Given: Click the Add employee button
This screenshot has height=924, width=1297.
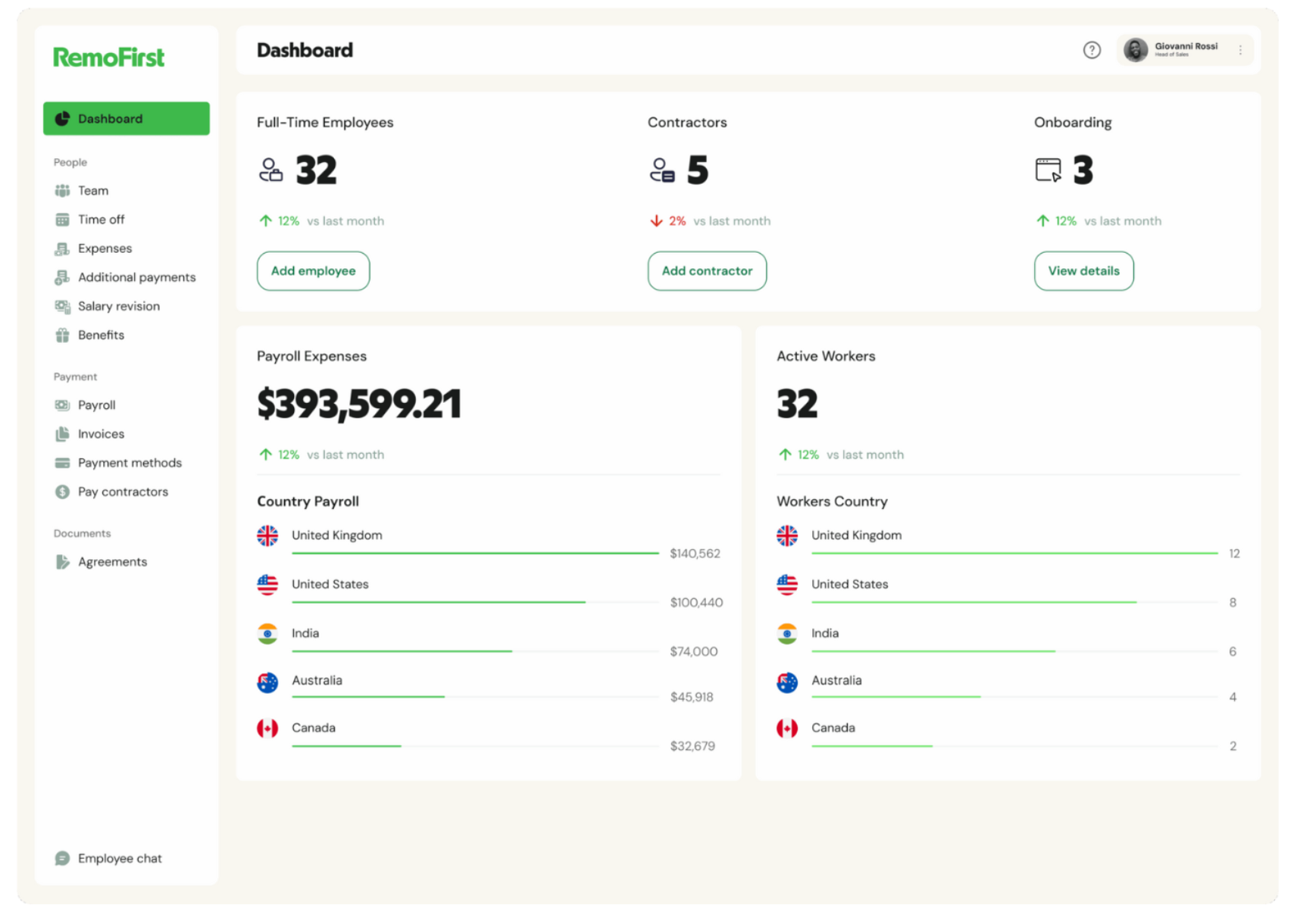Looking at the screenshot, I should (x=313, y=270).
